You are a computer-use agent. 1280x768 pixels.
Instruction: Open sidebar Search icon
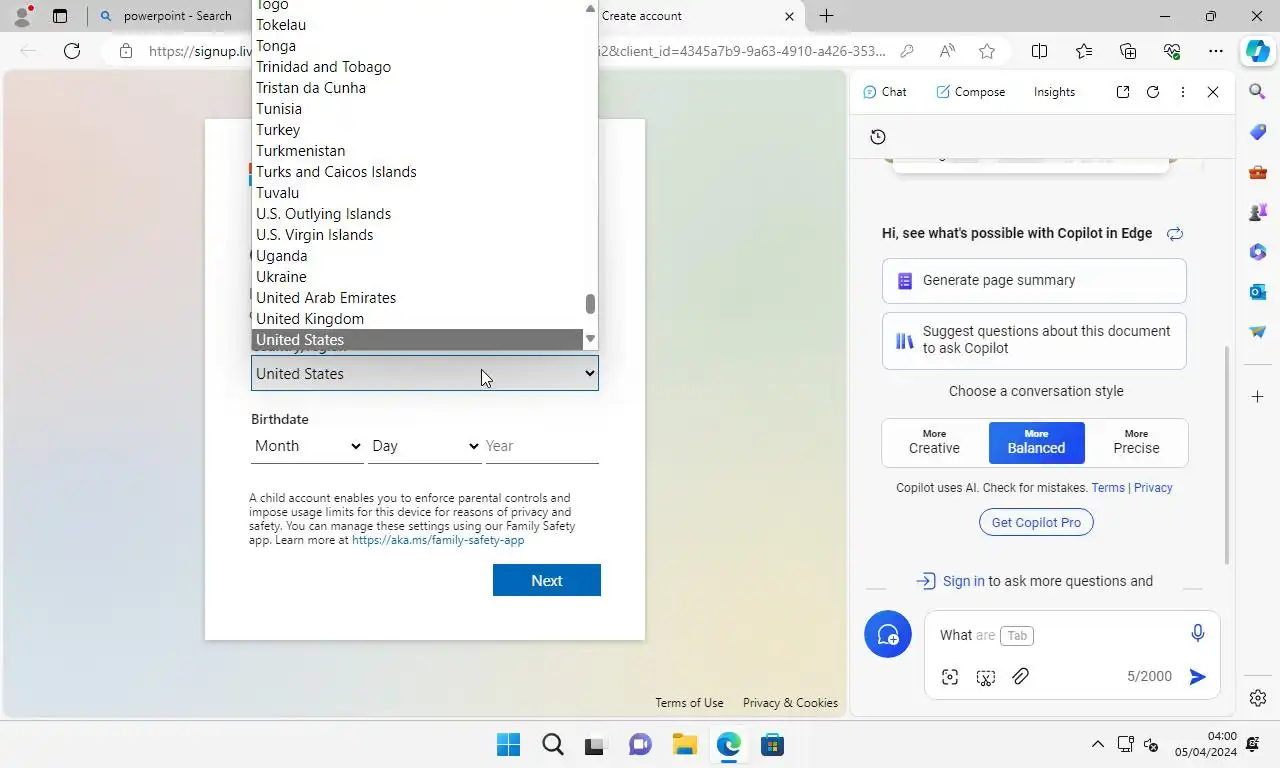click(1258, 91)
